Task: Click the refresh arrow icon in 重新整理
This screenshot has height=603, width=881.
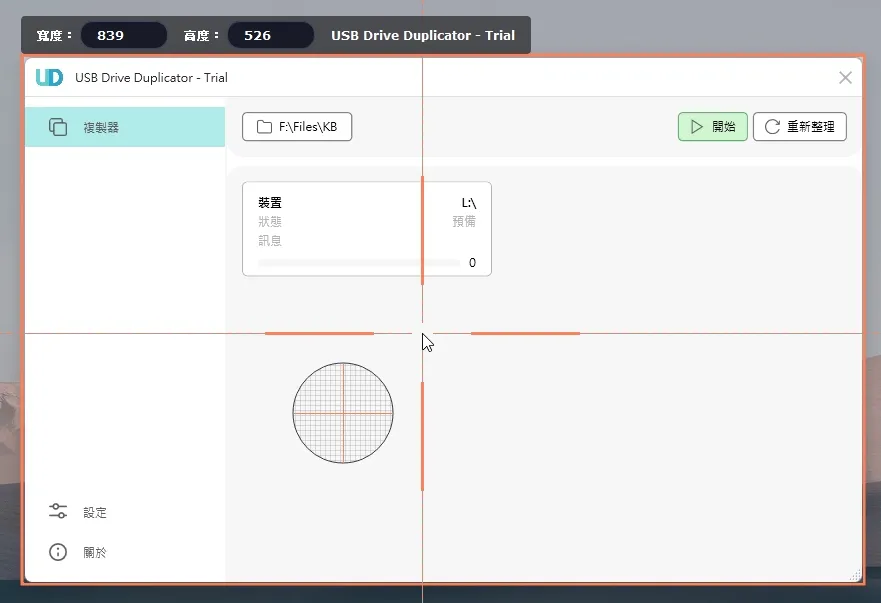Action: coord(773,127)
